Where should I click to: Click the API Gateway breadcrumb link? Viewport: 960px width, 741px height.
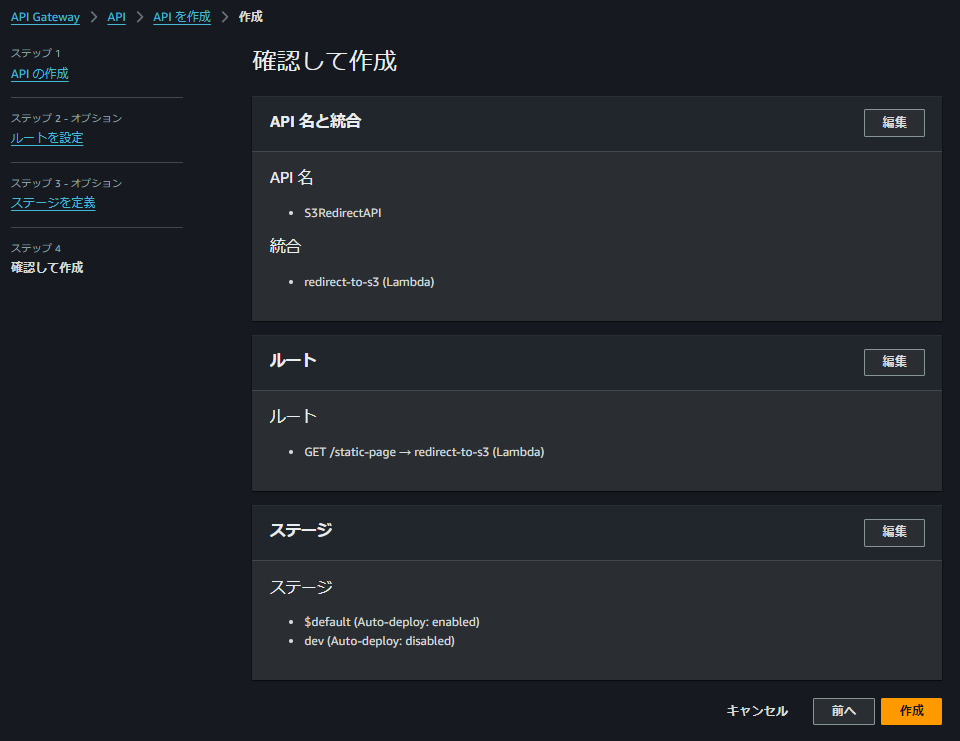coord(45,16)
